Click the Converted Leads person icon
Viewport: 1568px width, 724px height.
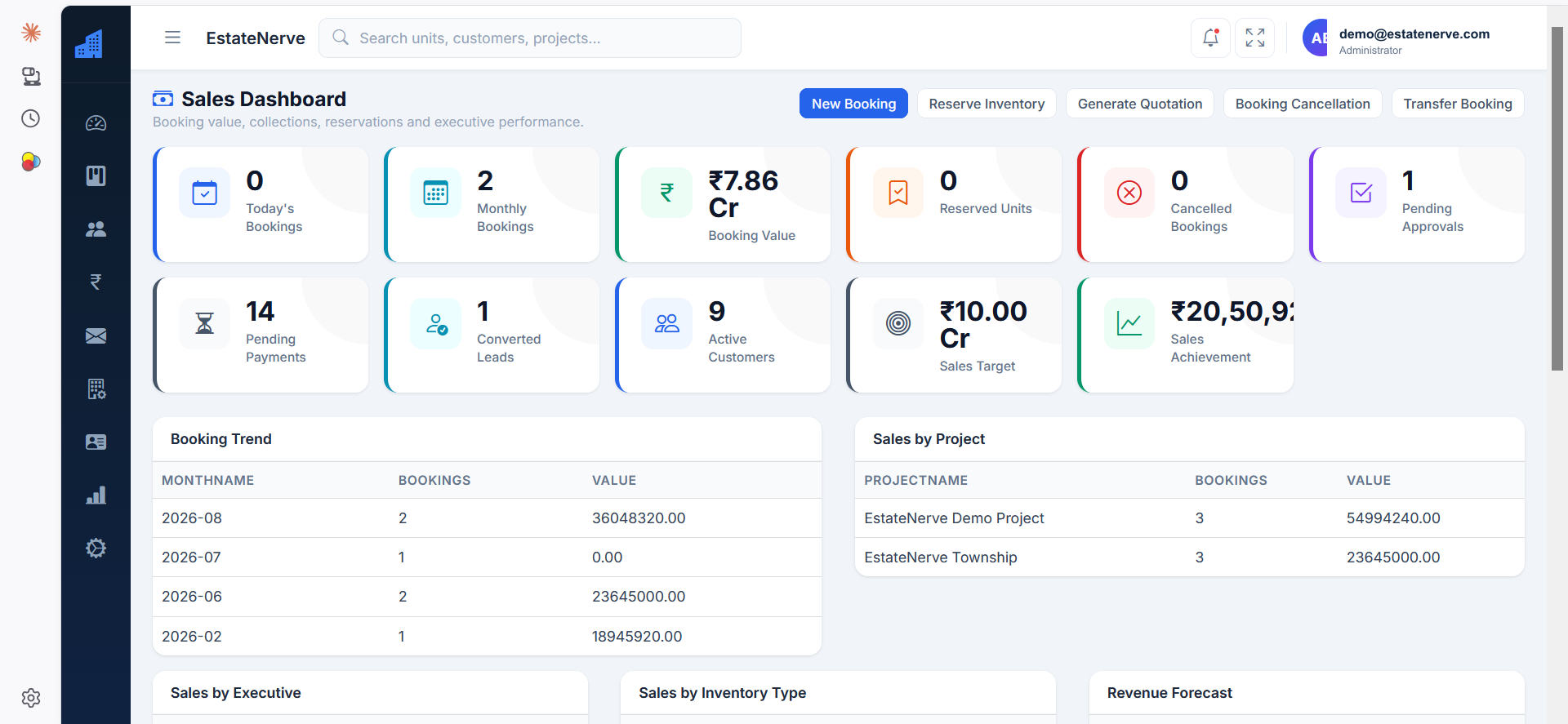(x=435, y=323)
